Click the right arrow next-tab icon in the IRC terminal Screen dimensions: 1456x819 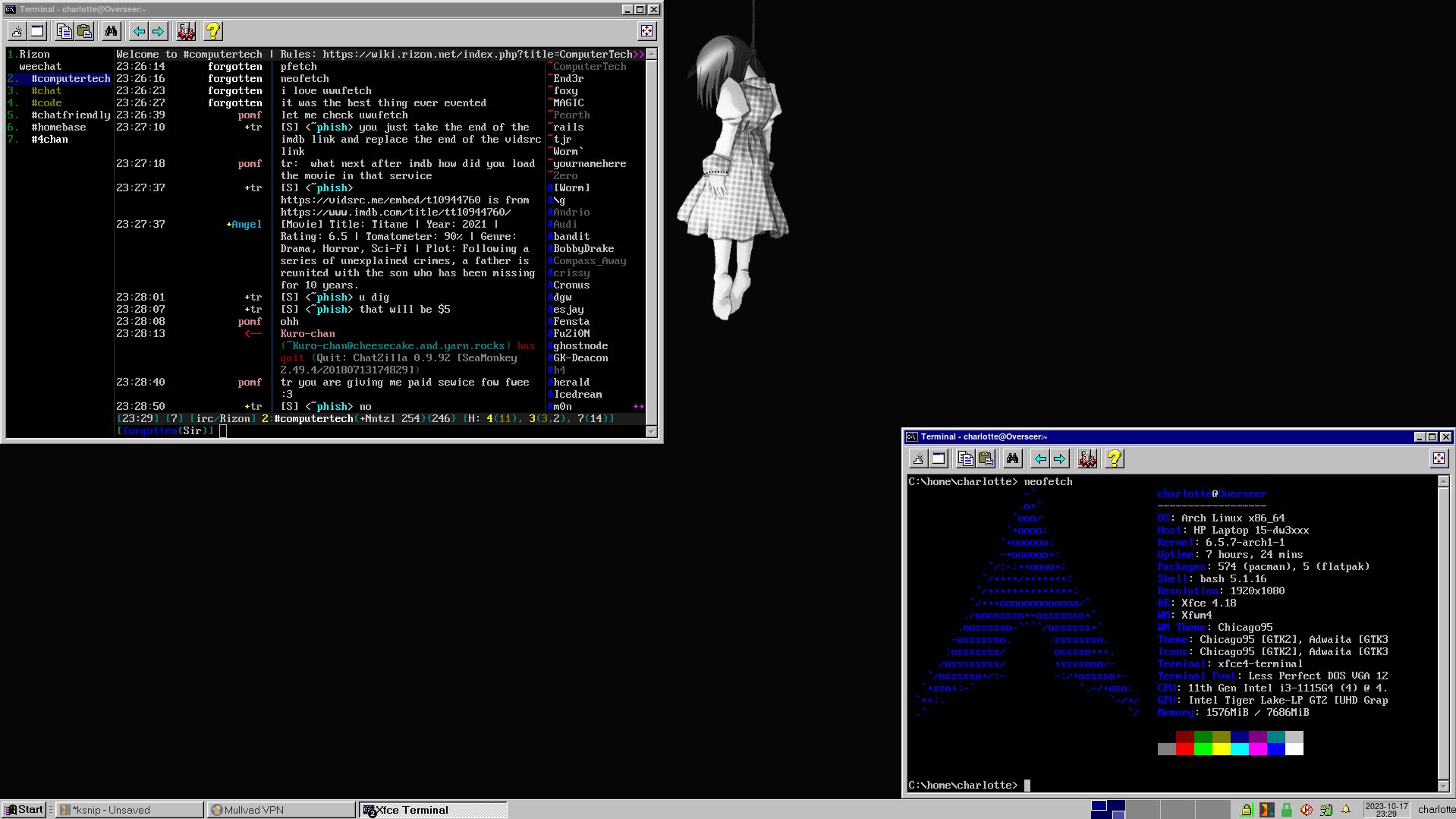pyautogui.click(x=158, y=31)
